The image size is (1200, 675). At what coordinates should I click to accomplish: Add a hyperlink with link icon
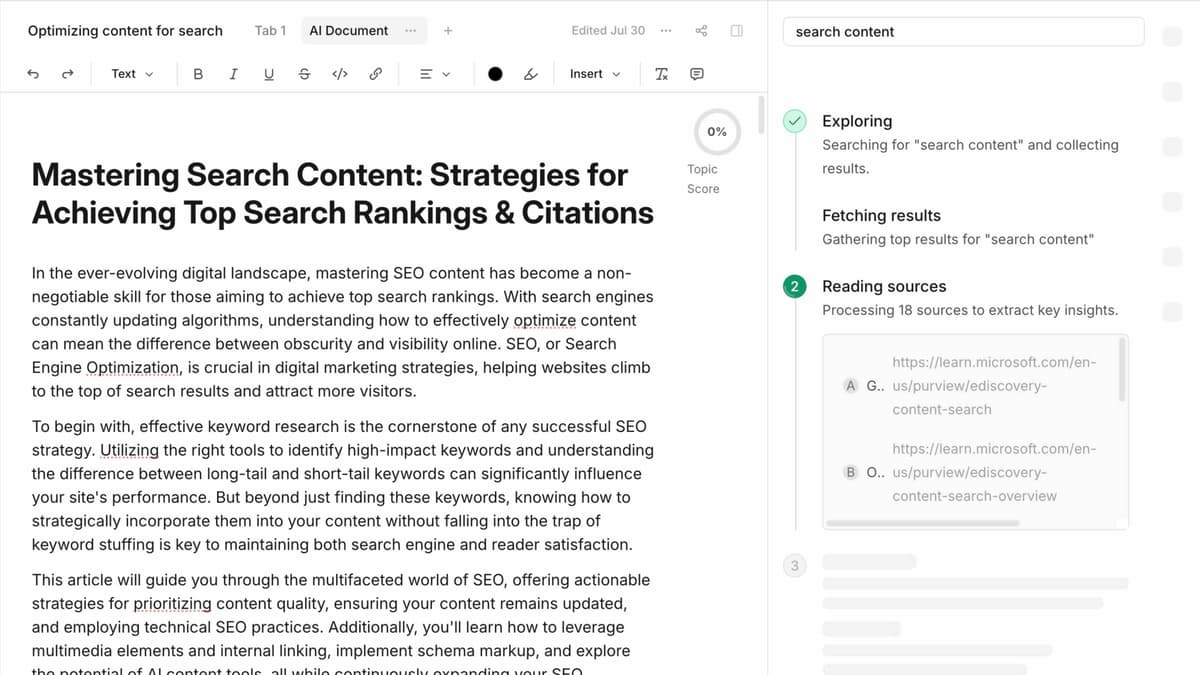click(x=375, y=74)
